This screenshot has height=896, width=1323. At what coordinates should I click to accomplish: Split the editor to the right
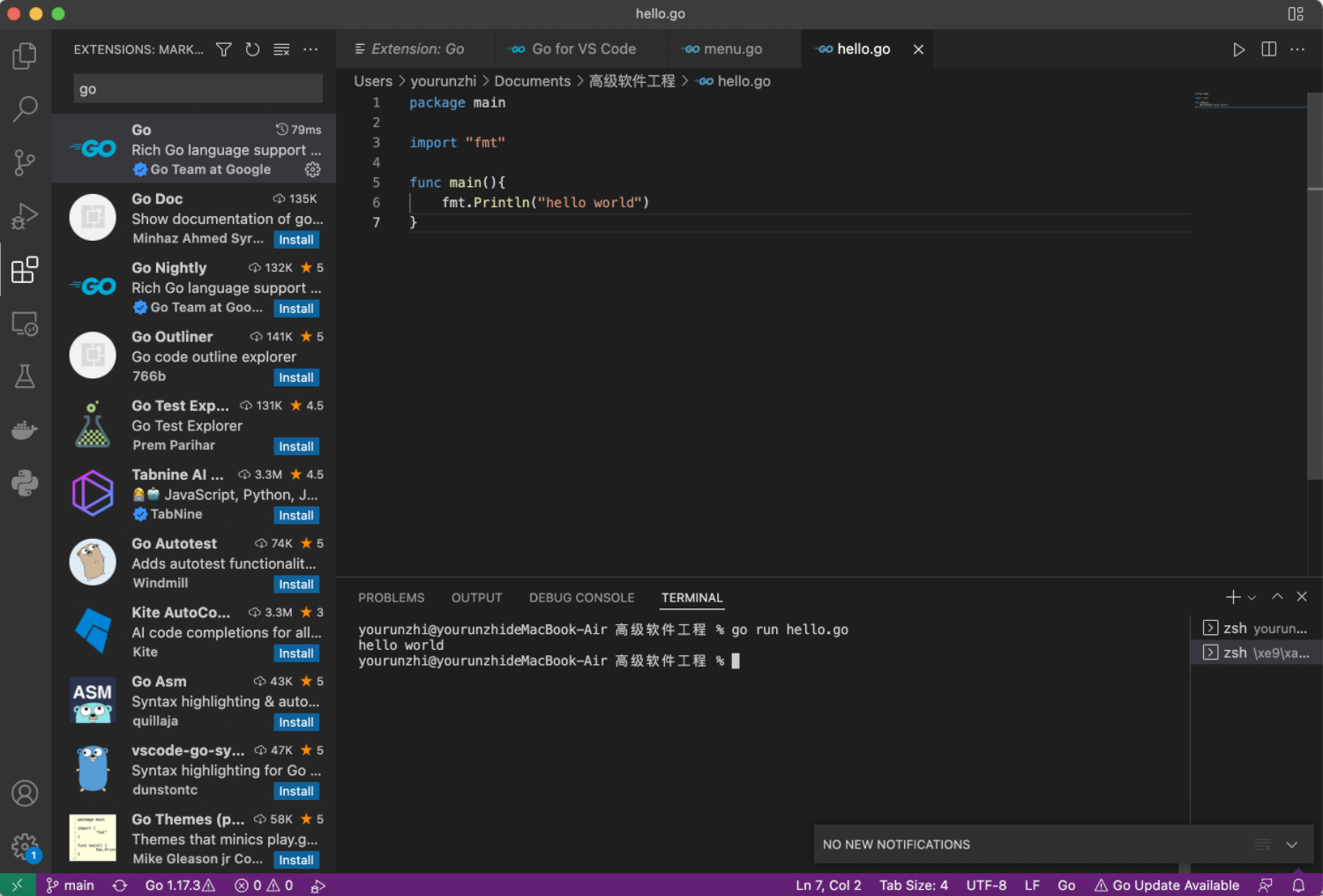point(1269,49)
